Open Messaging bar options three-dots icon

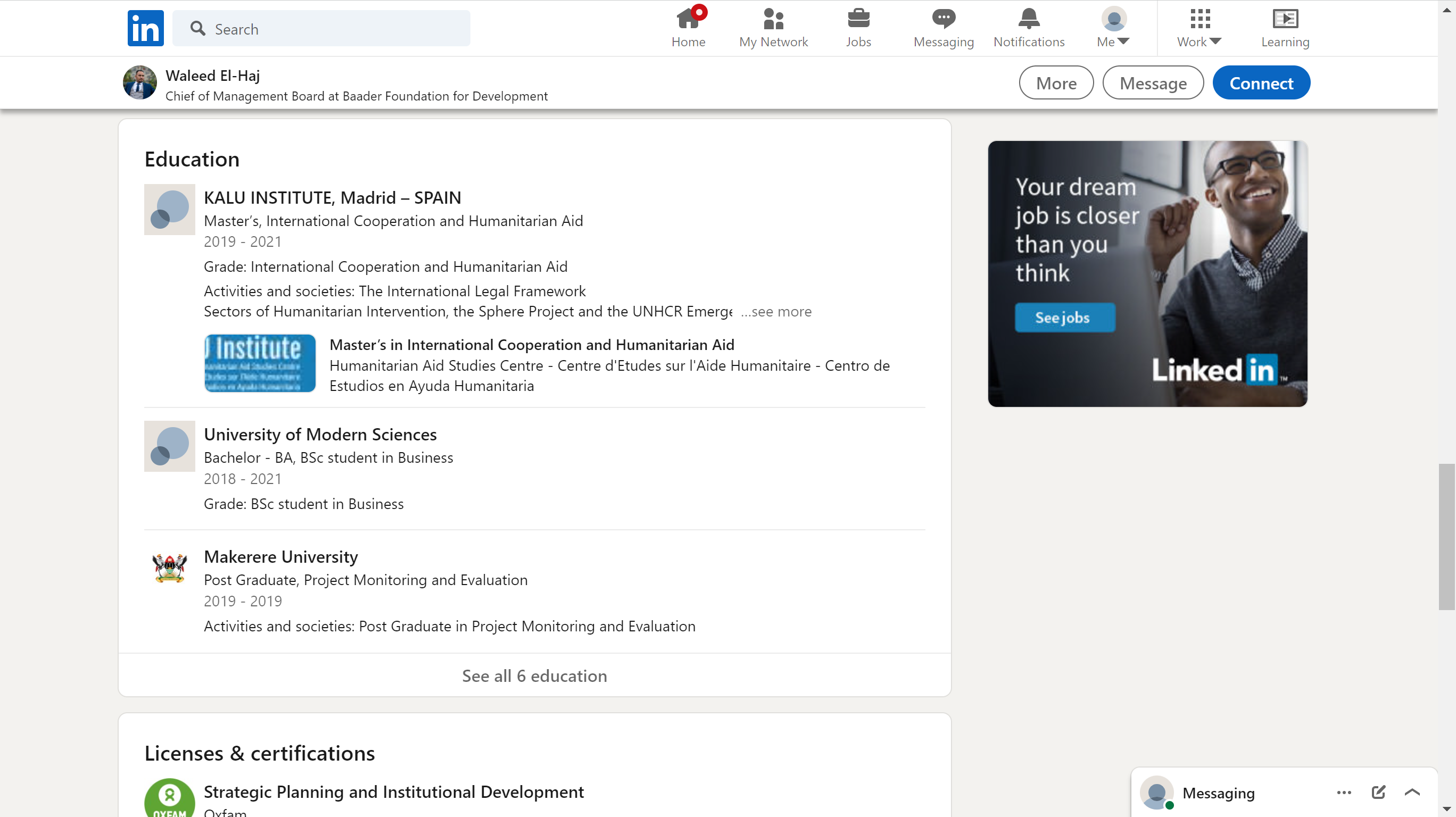click(1344, 792)
